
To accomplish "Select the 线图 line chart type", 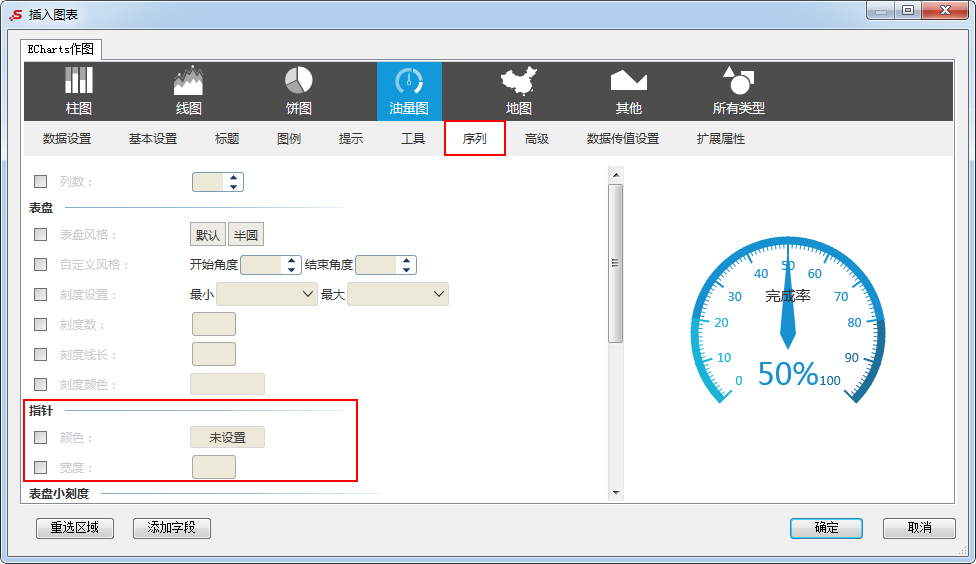I will point(189,91).
